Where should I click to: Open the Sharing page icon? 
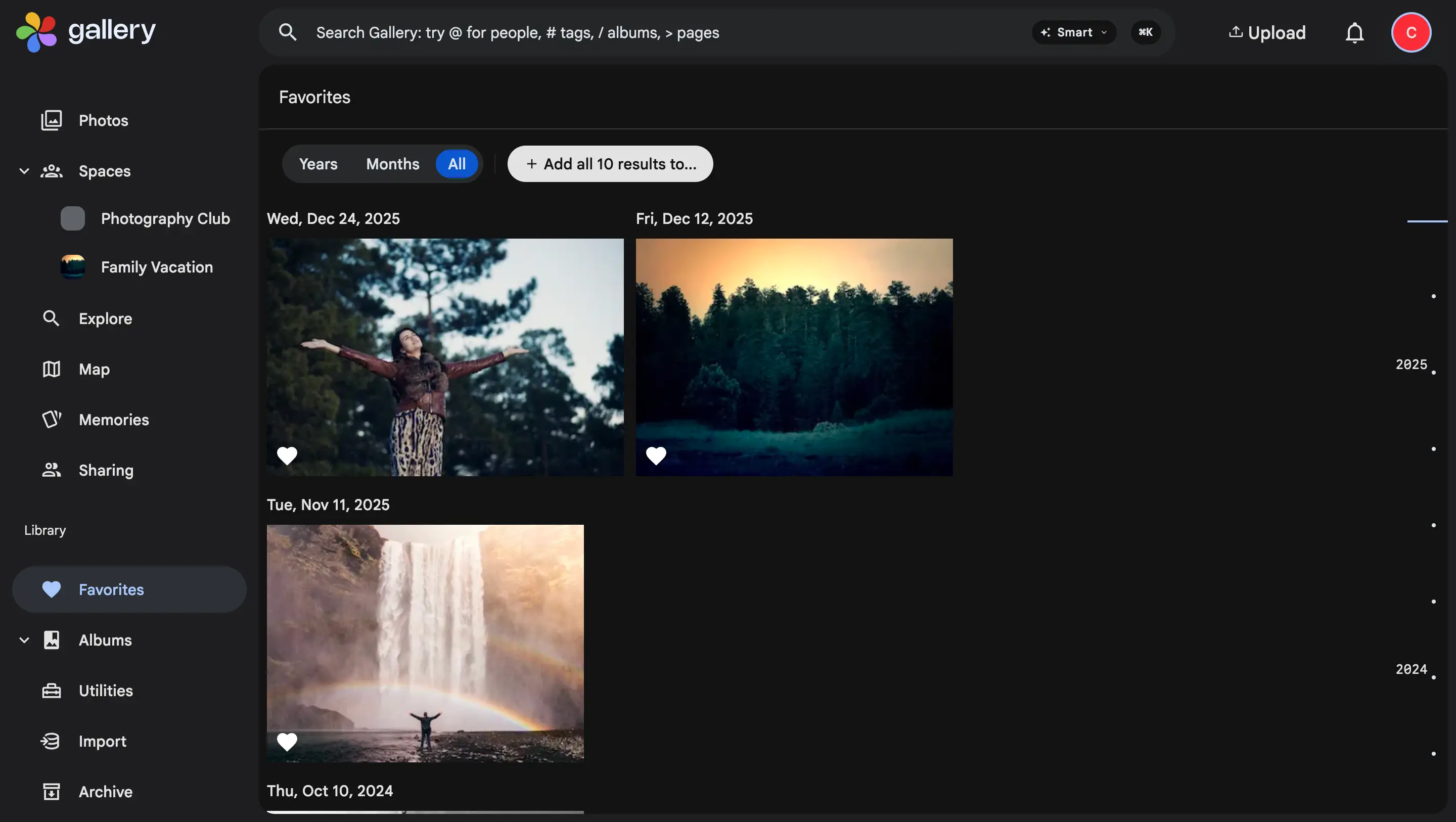point(52,470)
